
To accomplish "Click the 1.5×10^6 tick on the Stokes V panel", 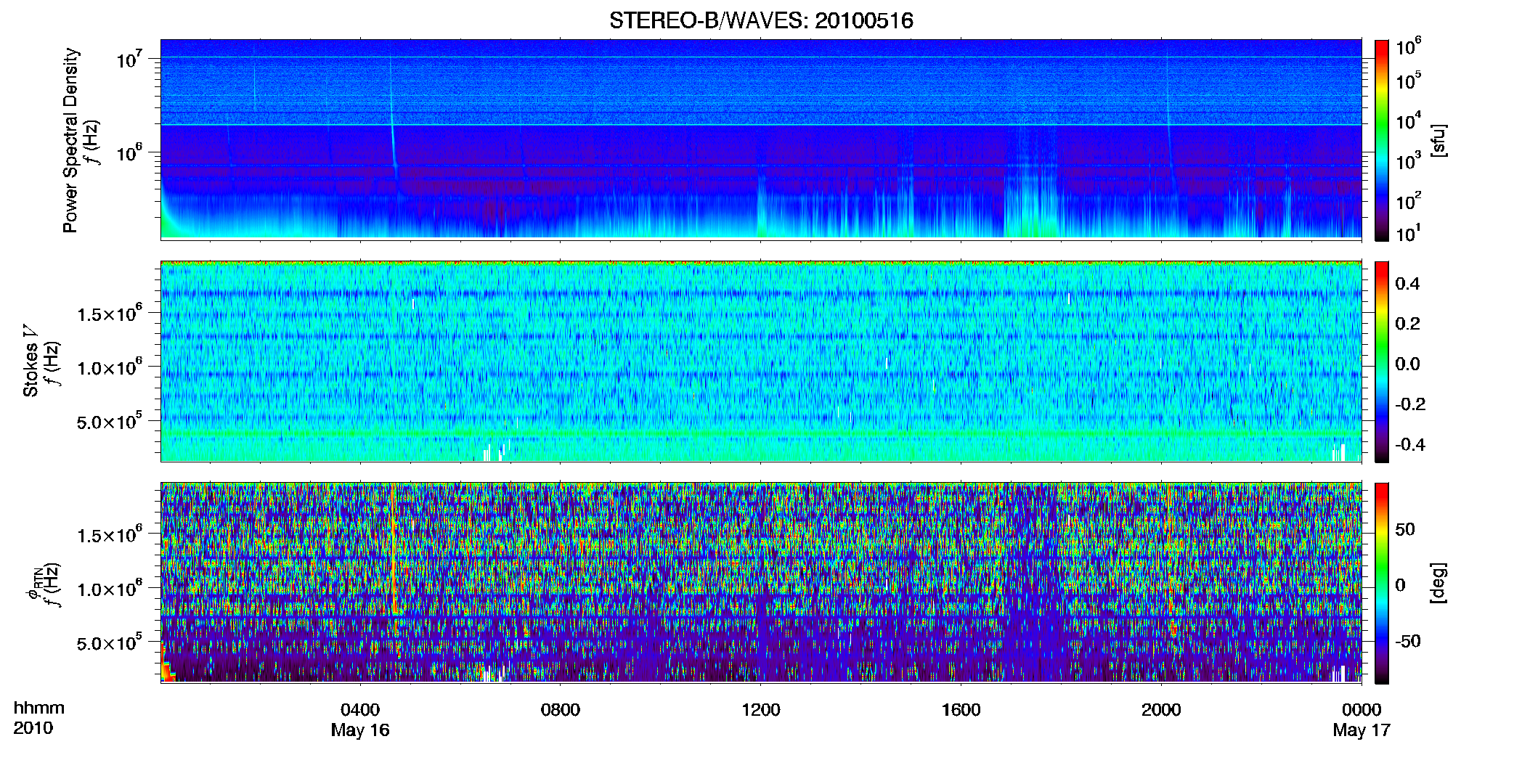I will 110,313.
